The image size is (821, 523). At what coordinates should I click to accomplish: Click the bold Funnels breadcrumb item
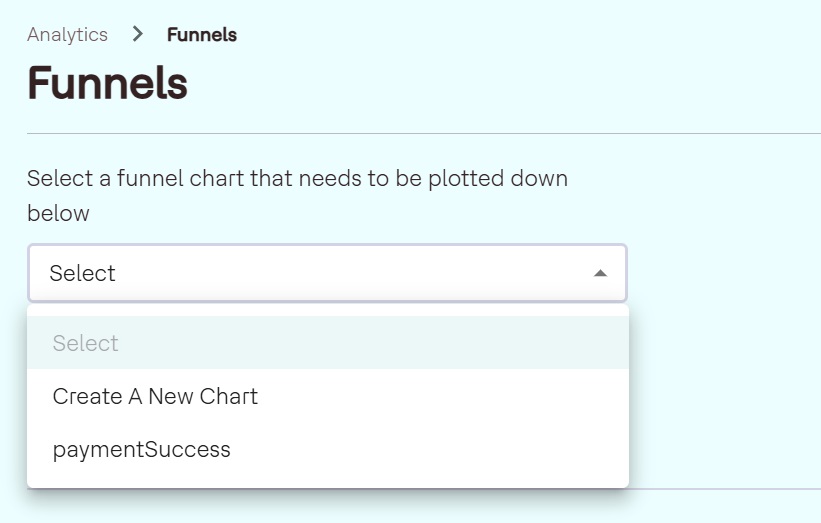201,35
